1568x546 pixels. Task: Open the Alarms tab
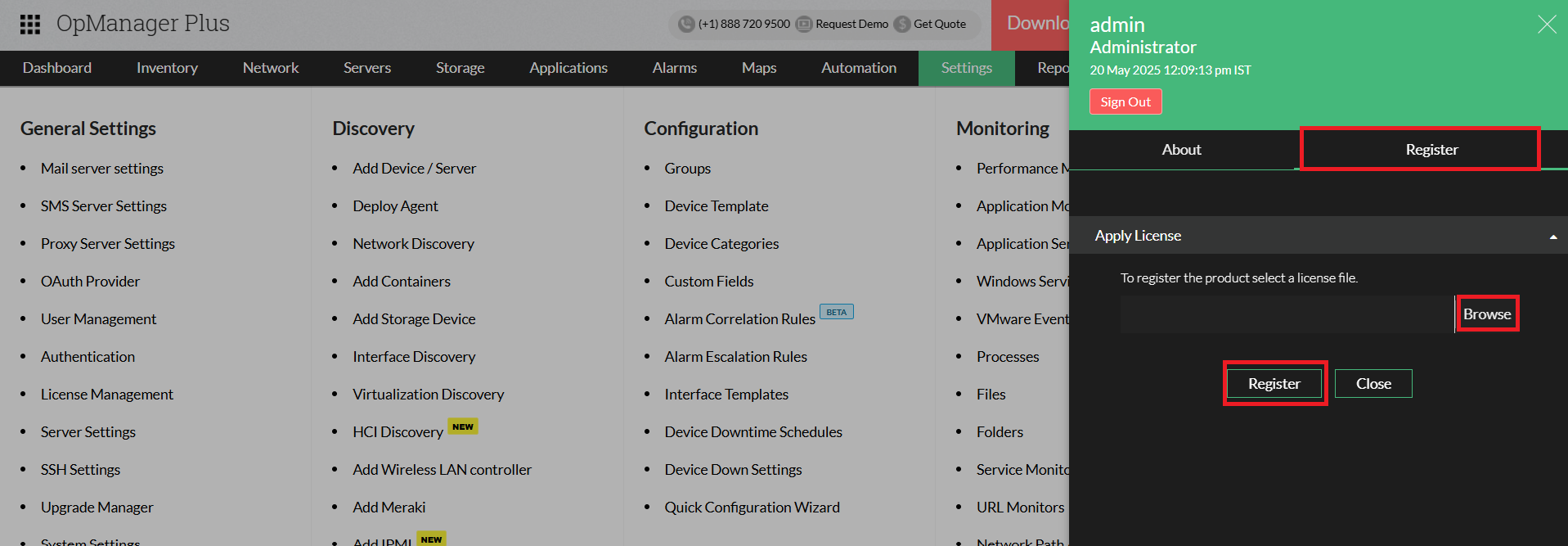[675, 68]
